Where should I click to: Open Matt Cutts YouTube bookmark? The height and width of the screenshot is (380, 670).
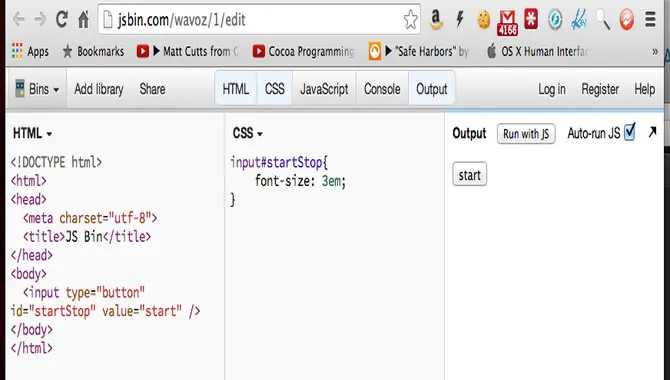coord(188,52)
